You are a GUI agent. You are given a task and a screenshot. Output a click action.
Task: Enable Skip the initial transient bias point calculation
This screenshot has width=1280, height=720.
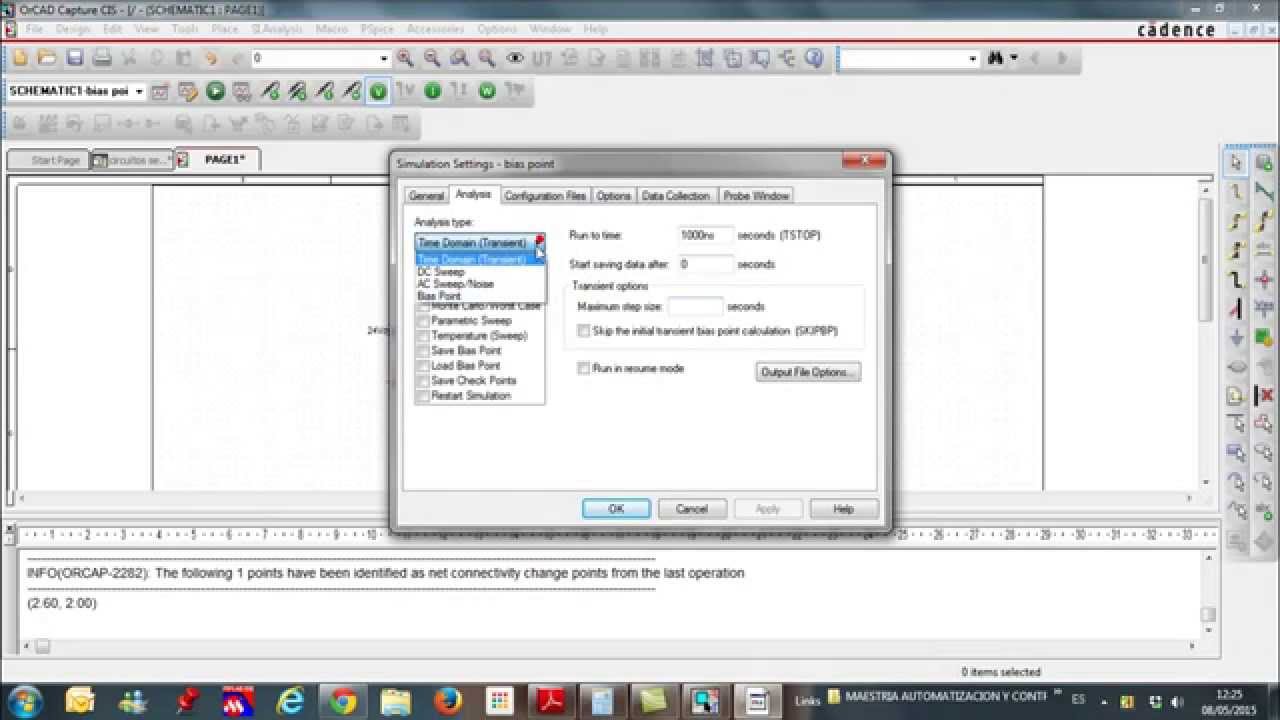pos(584,330)
